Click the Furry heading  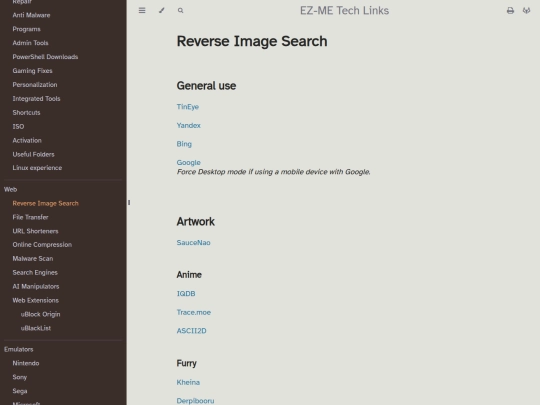(x=187, y=363)
